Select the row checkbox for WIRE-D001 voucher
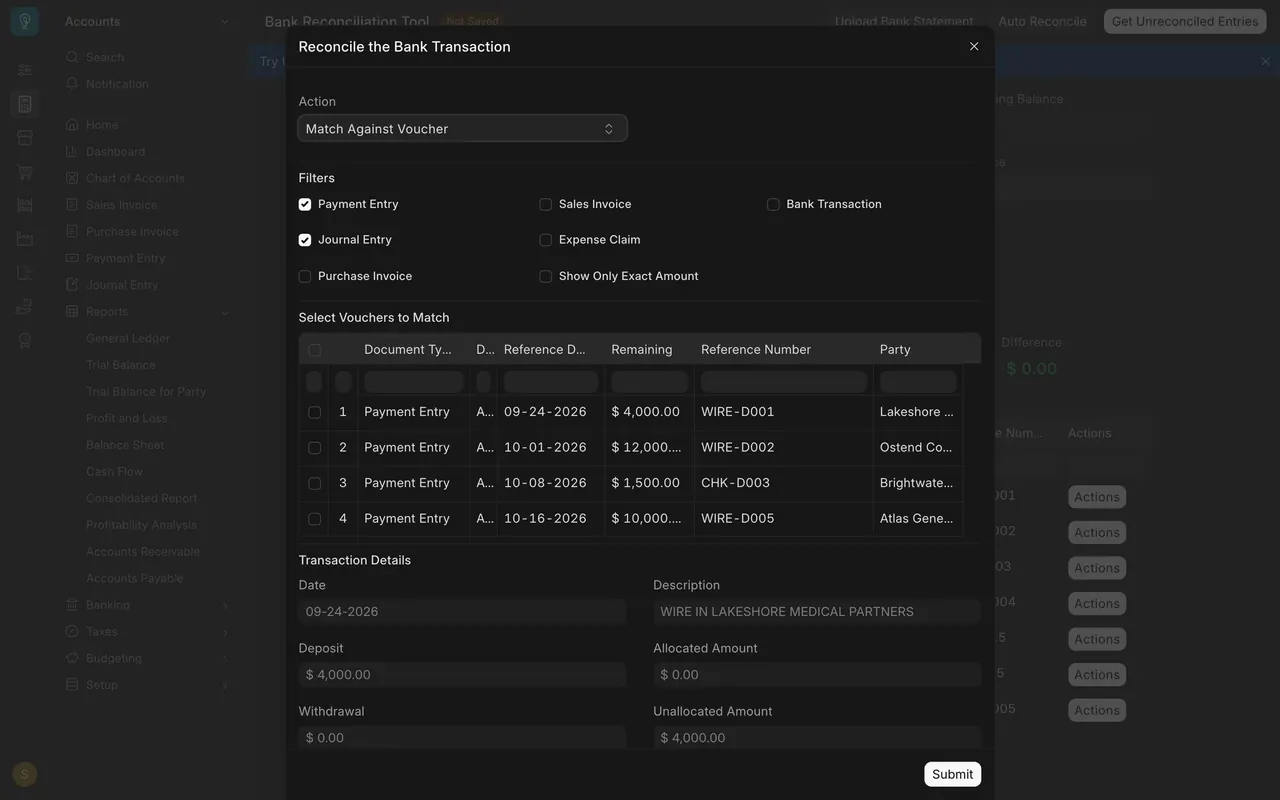 coord(315,412)
